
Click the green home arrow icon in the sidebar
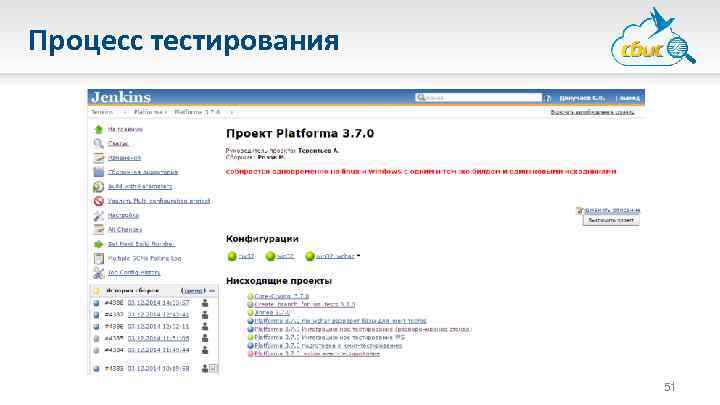click(98, 129)
